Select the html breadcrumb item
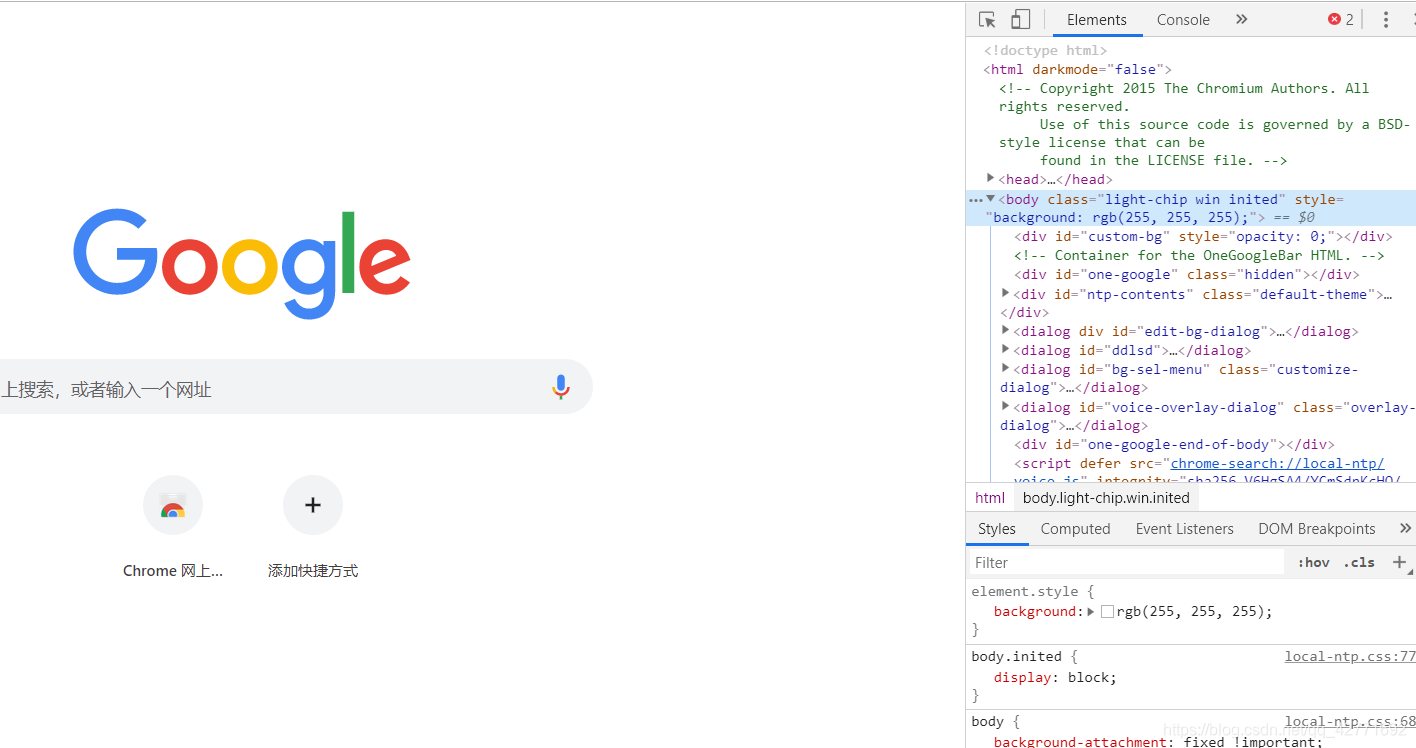This screenshot has height=748, width=1416. [x=990, y=498]
